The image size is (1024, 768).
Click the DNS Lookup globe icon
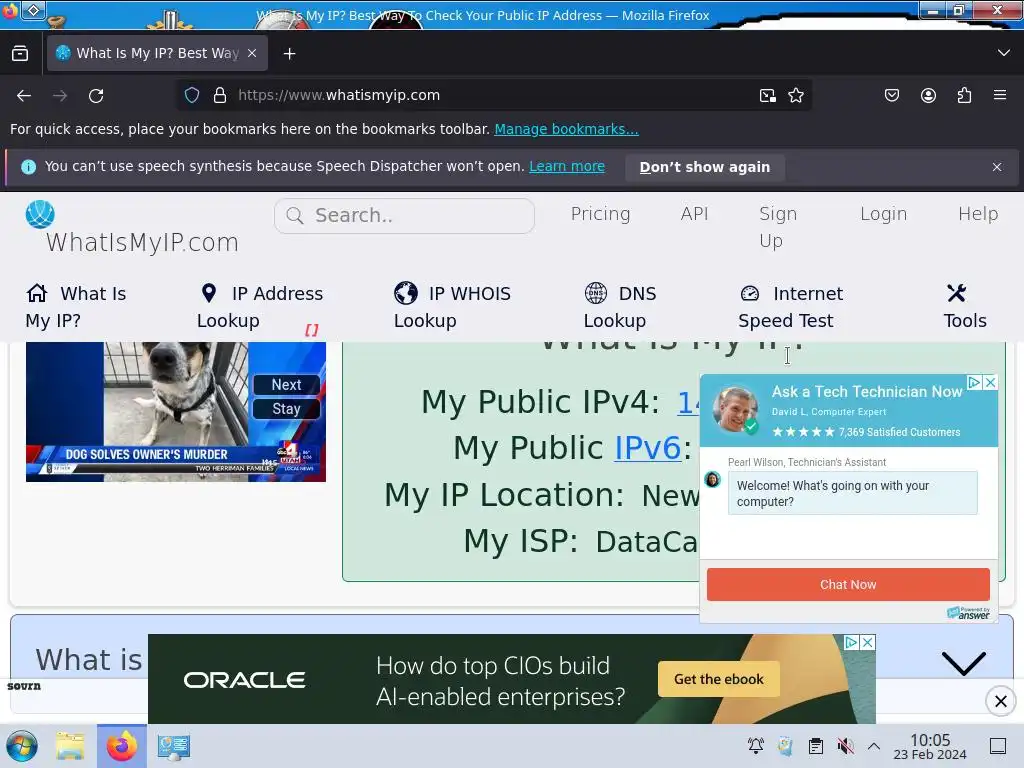tap(596, 293)
